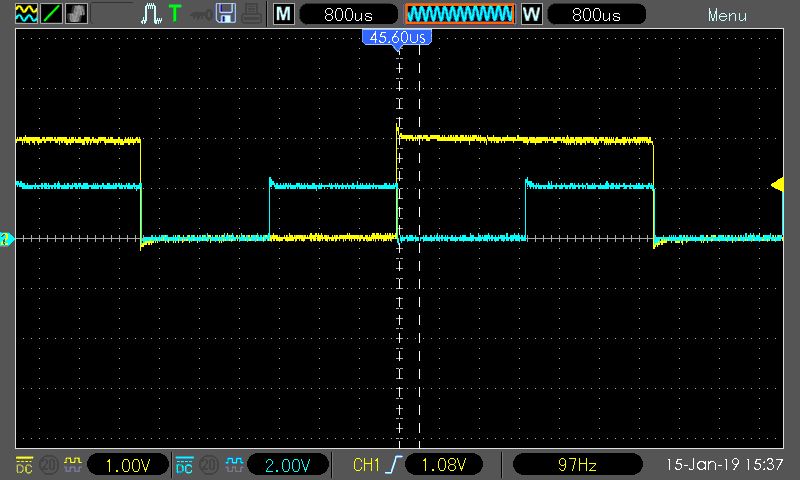Click the W window timebase icon

point(532,15)
